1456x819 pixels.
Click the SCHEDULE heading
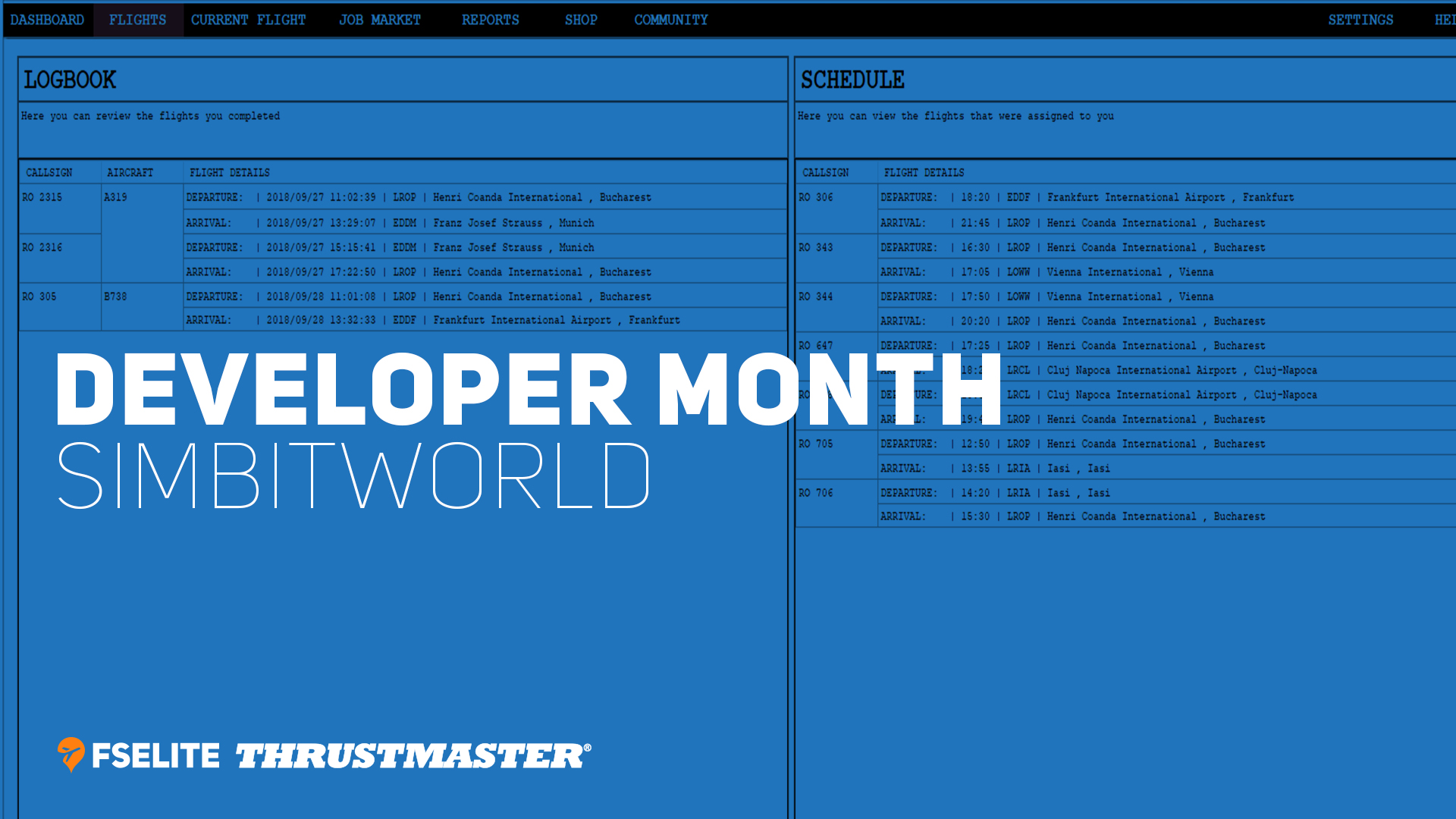(852, 80)
